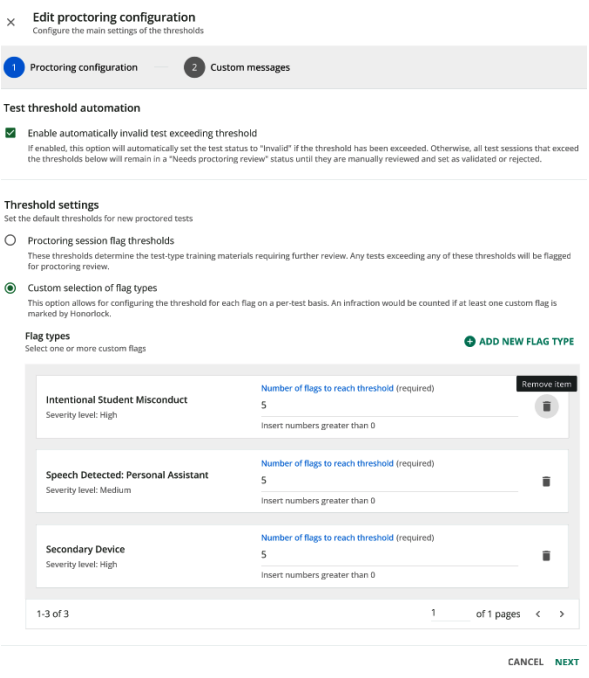The width and height of the screenshot is (589, 678).
Task: Edit threshold number for Intentional Student Misconduct
Action: 389,406
